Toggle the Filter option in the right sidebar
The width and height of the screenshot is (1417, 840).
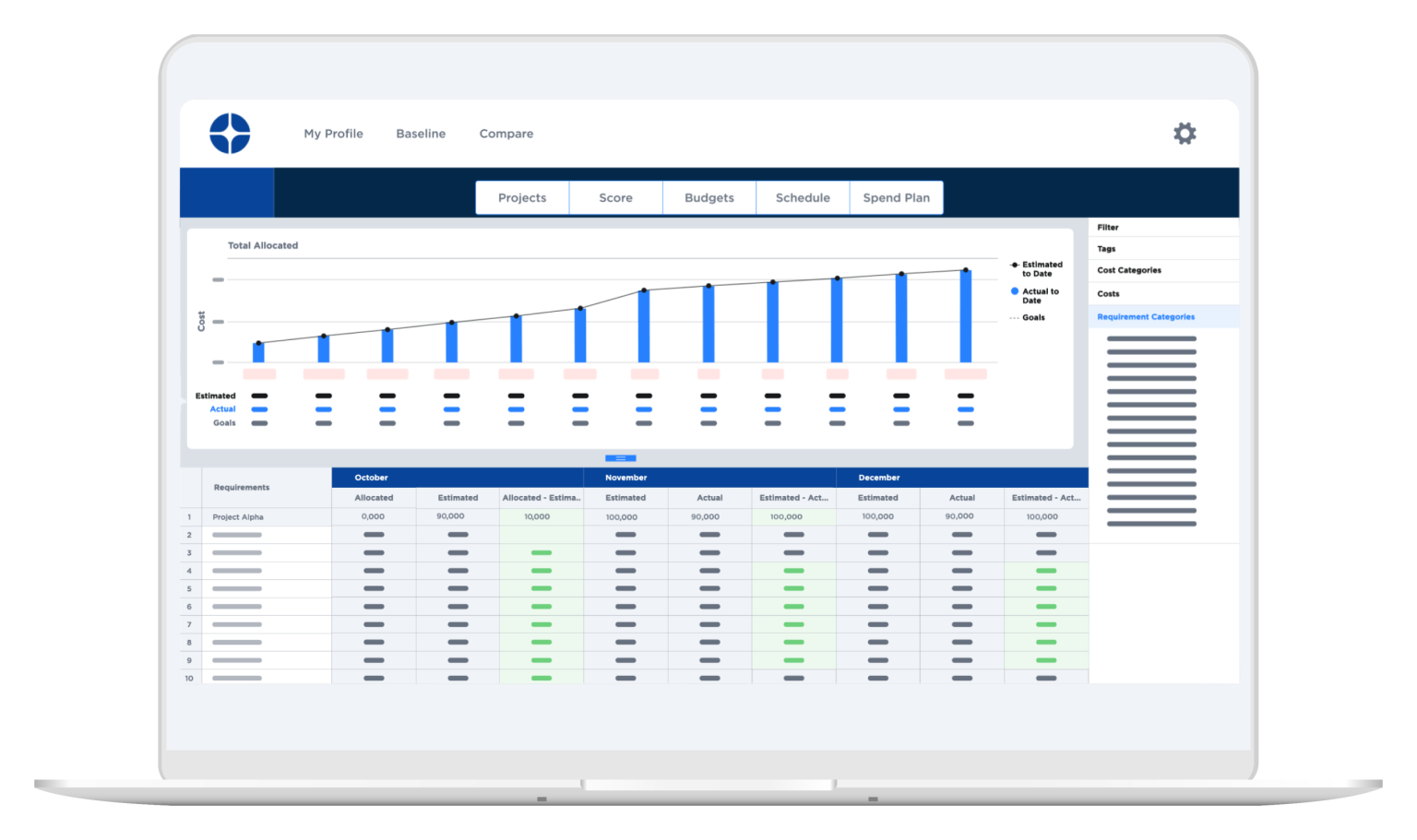click(x=1106, y=227)
